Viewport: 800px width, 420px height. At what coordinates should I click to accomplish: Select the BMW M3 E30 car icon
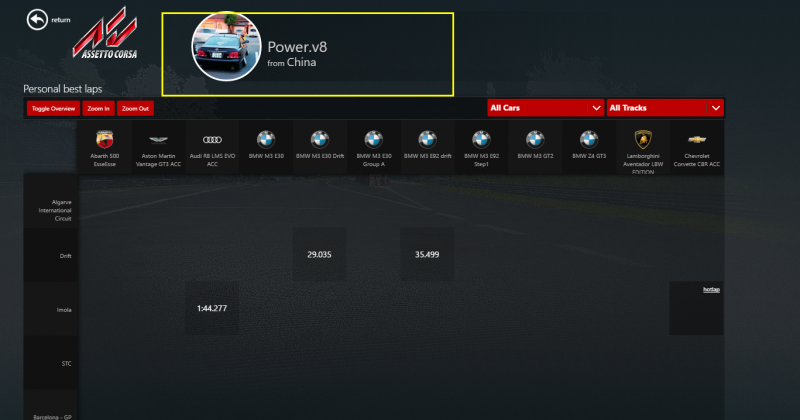pos(266,139)
